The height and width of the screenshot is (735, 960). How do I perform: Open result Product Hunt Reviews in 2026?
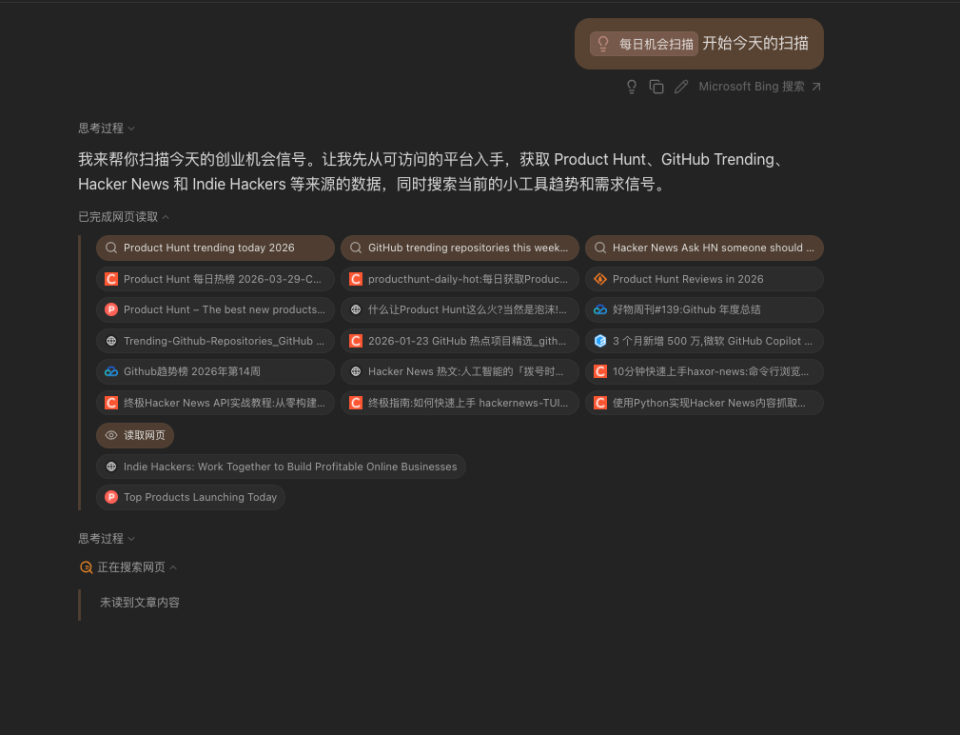tap(704, 279)
